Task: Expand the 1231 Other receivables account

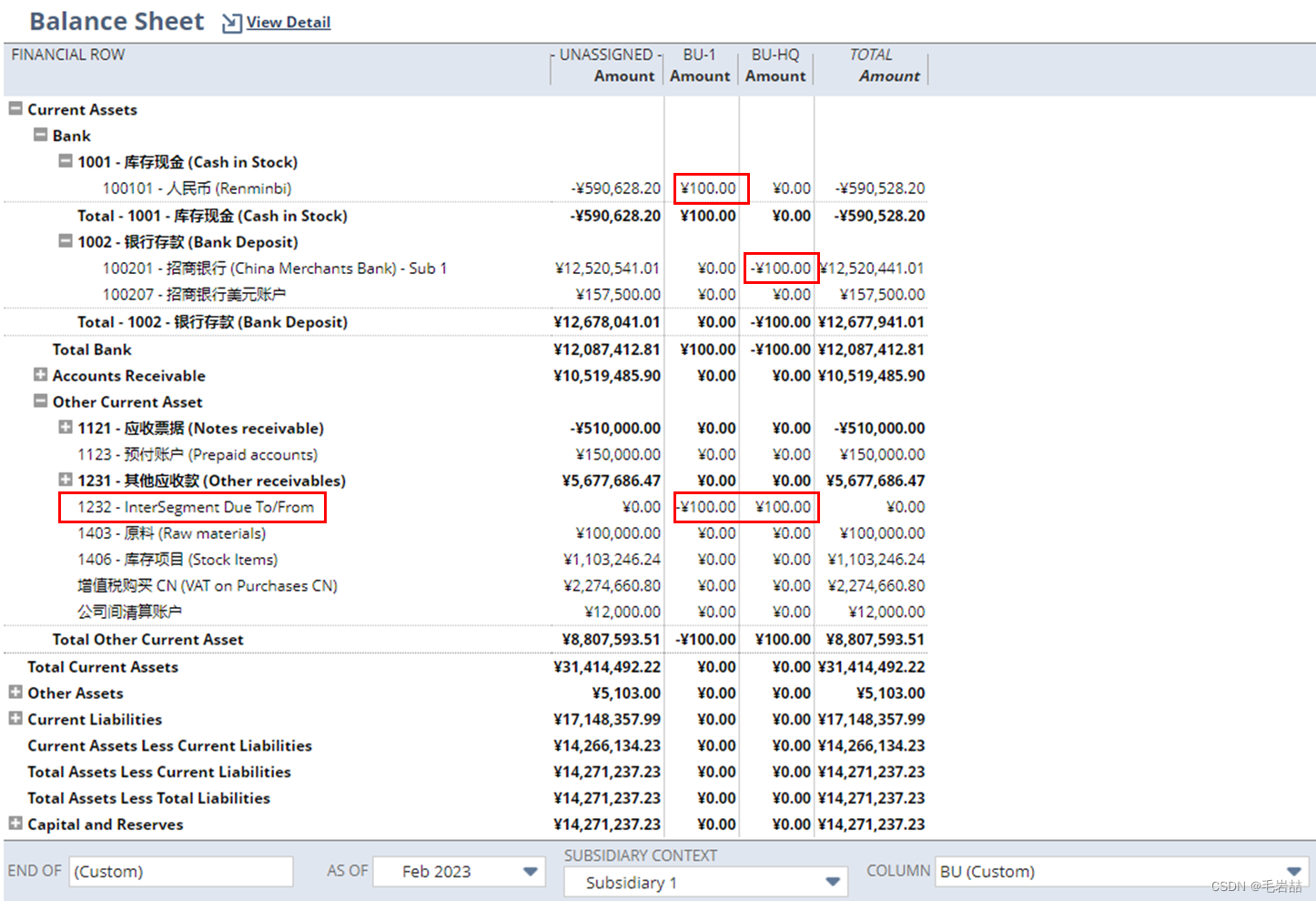Action: pos(65,481)
